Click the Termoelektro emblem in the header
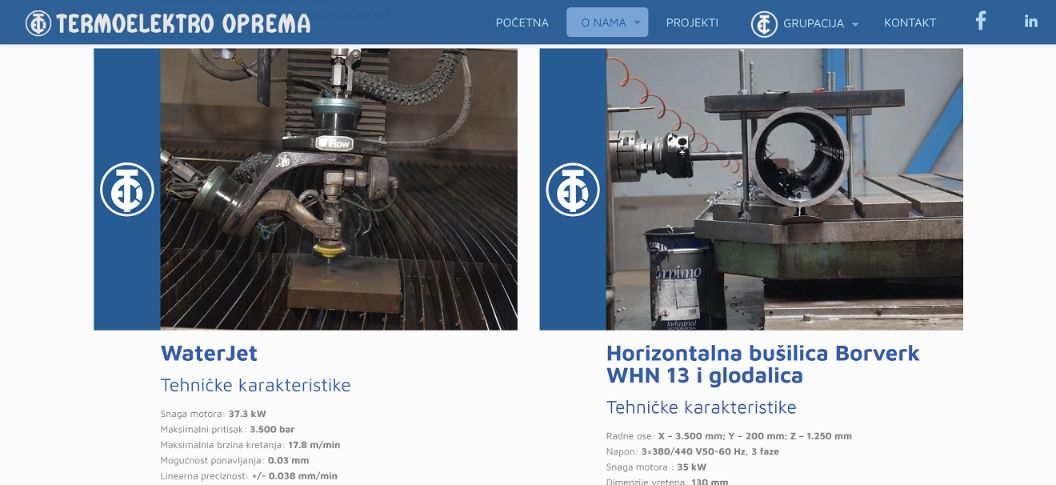 coord(38,23)
